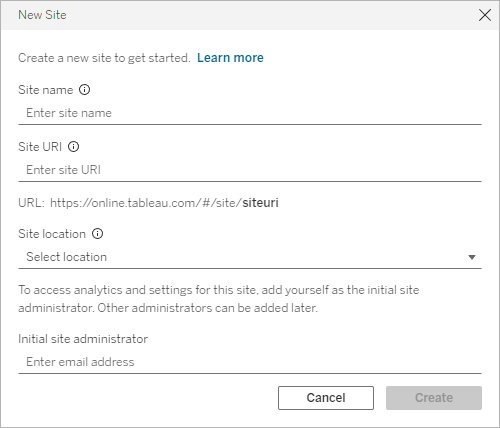The height and width of the screenshot is (428, 500).
Task: Click the Create button
Action: [x=434, y=398]
